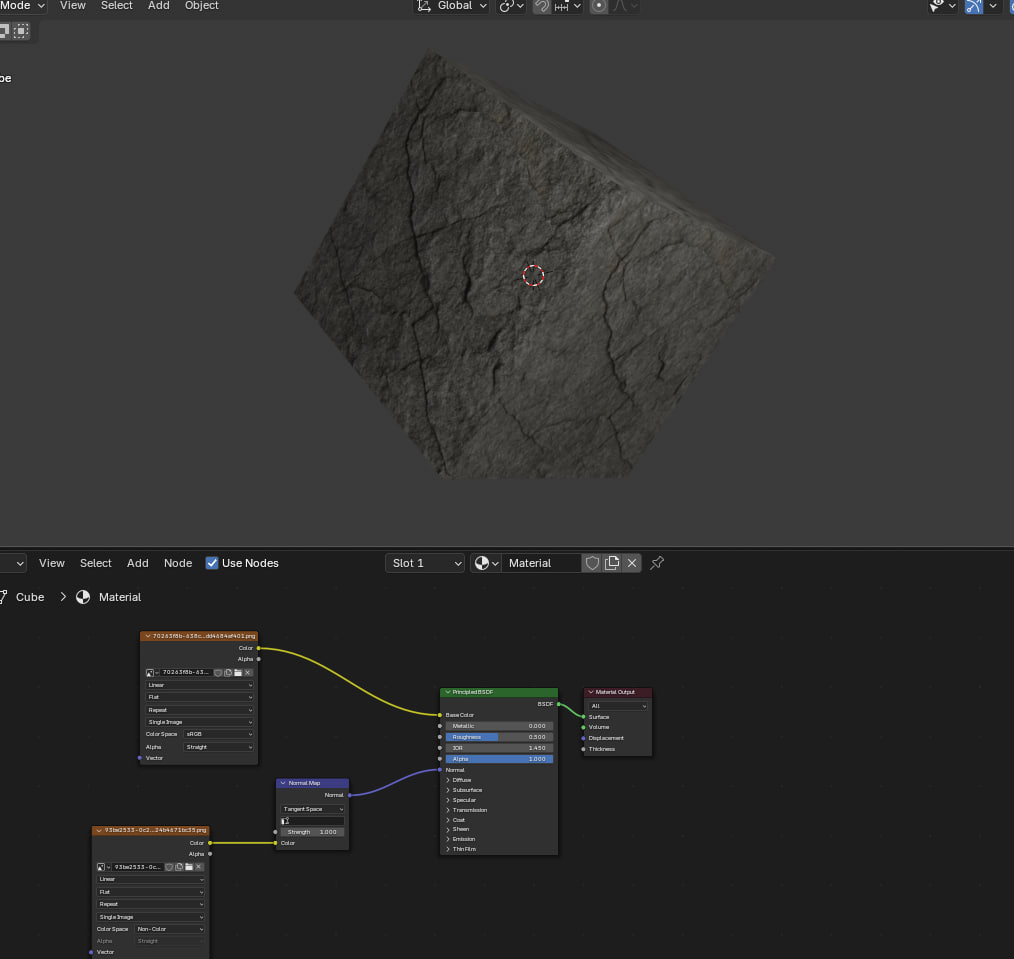Click the Roughness slider in Principled BSDF
The height and width of the screenshot is (959, 1014).
point(498,737)
